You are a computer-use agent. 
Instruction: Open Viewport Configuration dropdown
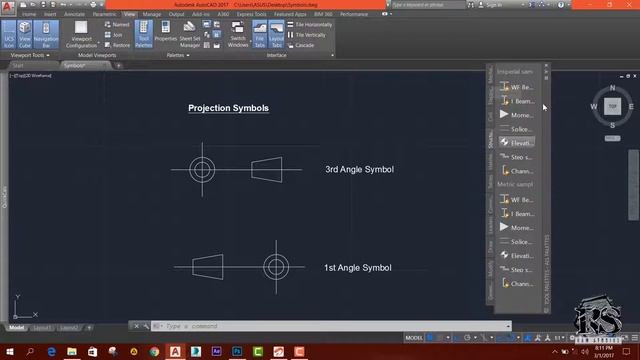pyautogui.click(x=81, y=34)
